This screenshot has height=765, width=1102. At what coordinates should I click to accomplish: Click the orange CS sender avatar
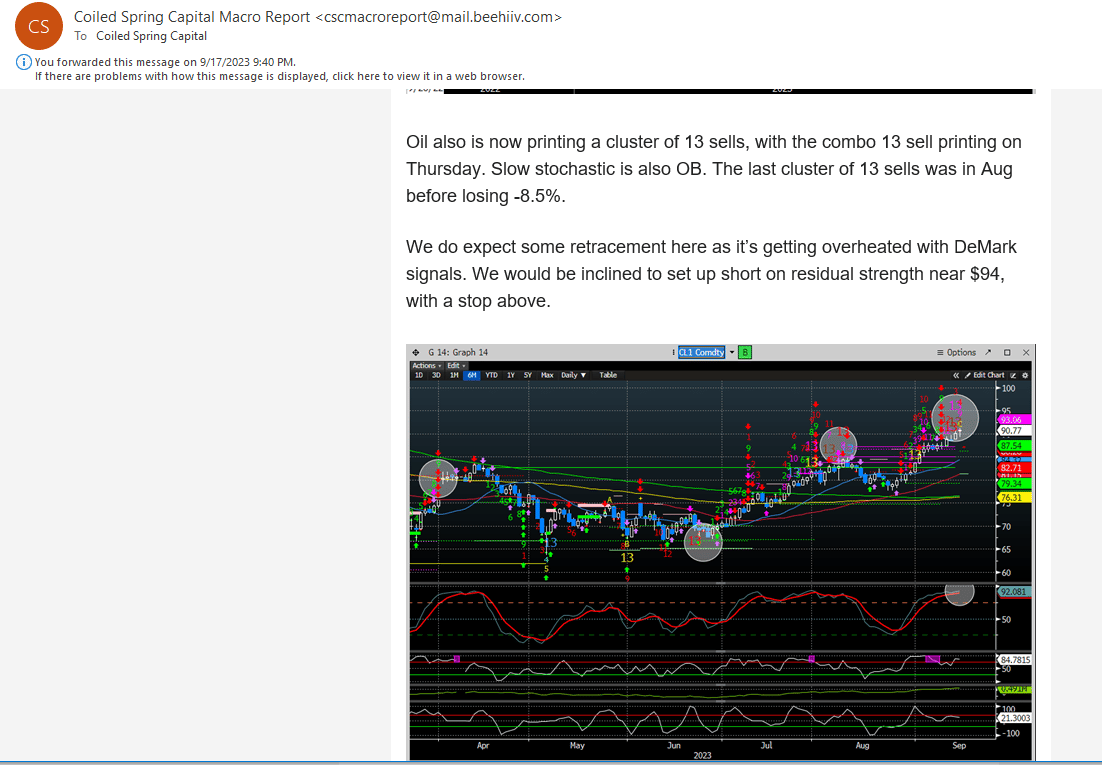point(39,26)
